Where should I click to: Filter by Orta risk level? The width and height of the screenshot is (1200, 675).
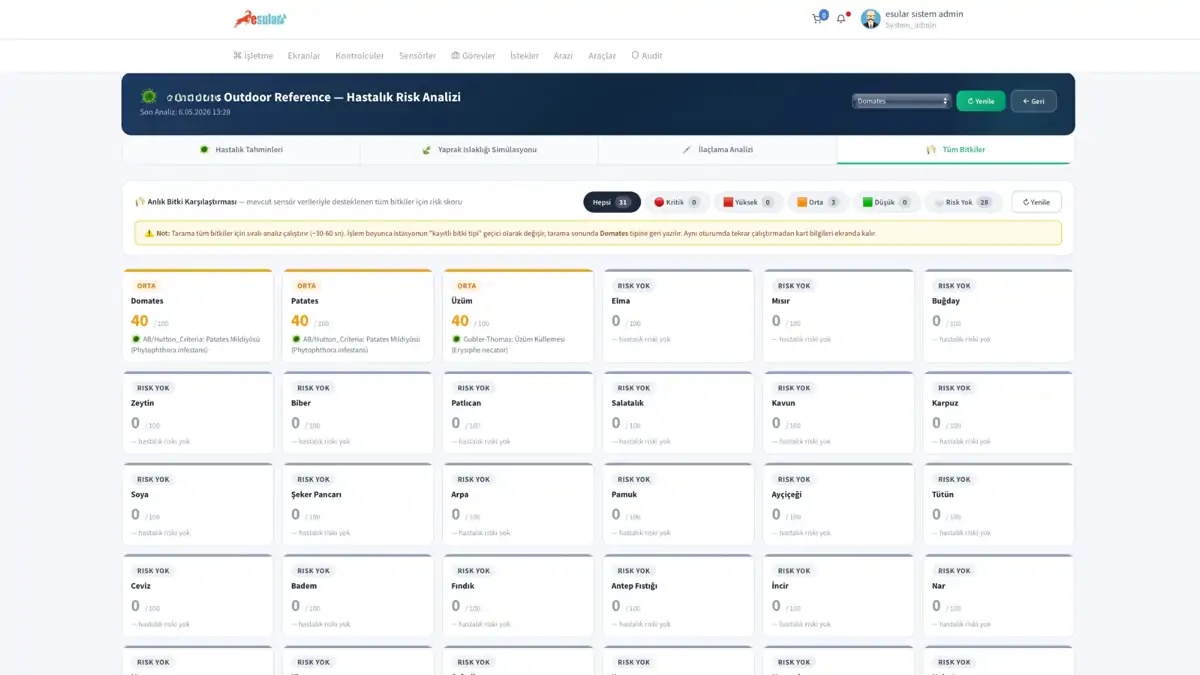point(818,202)
